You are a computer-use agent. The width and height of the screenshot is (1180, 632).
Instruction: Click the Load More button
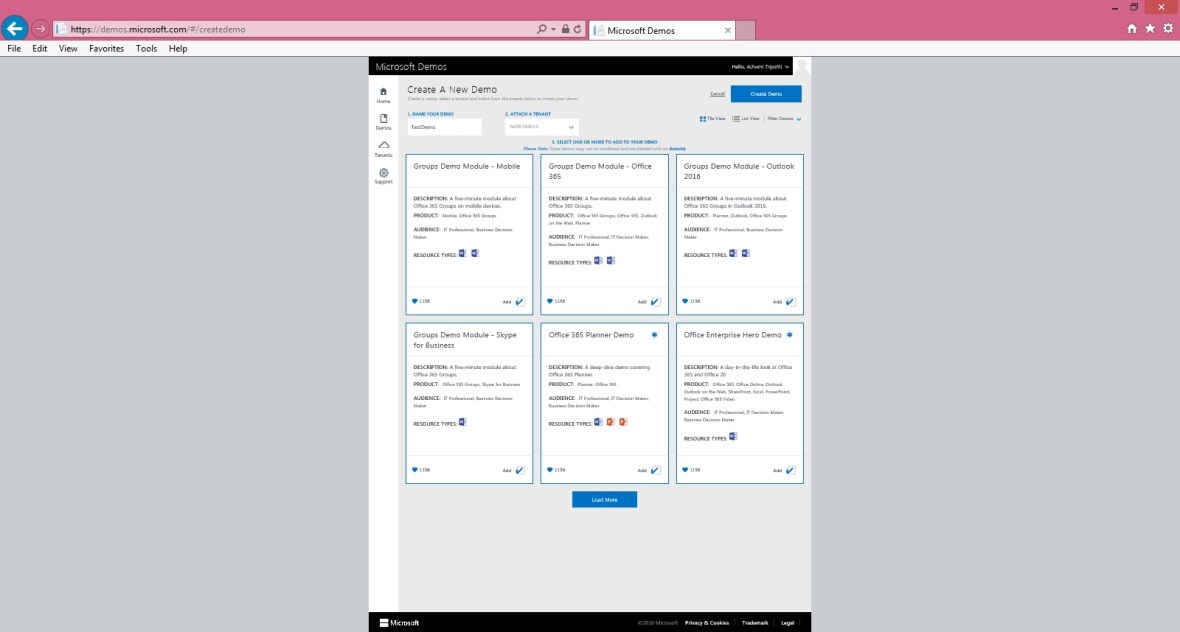[x=604, y=499]
